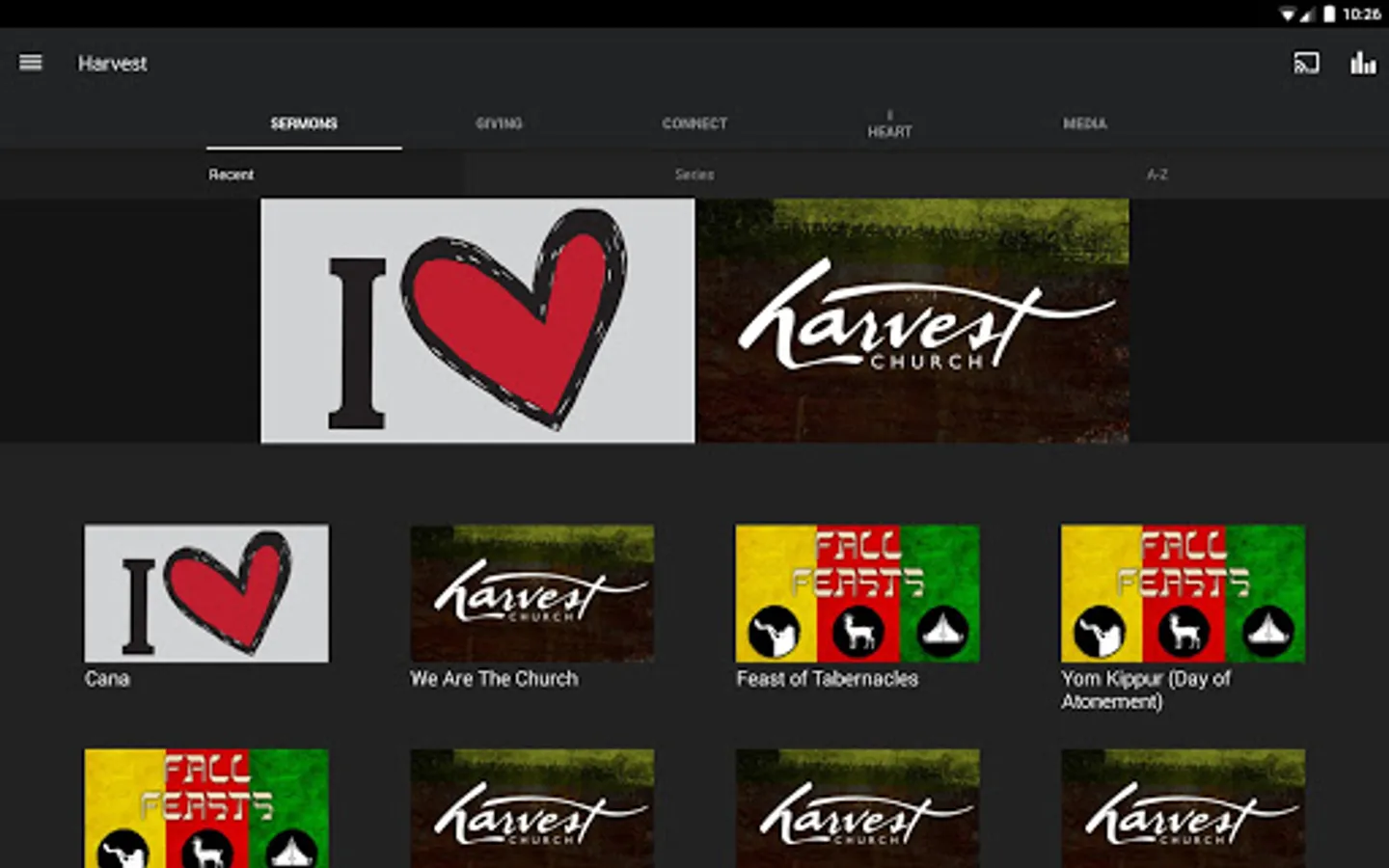Screen dimensions: 1389x868
Task: Check the Wi-Fi status icon
Action: click(x=1288, y=14)
